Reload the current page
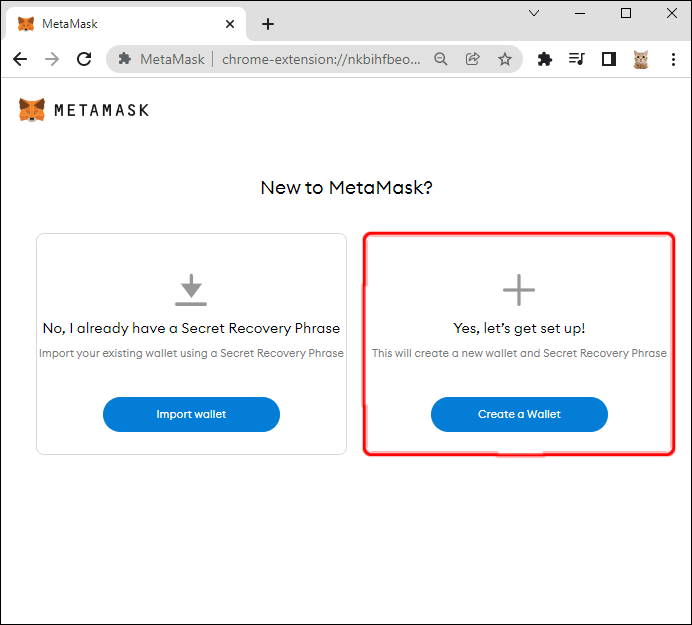692x625 pixels. tap(84, 59)
